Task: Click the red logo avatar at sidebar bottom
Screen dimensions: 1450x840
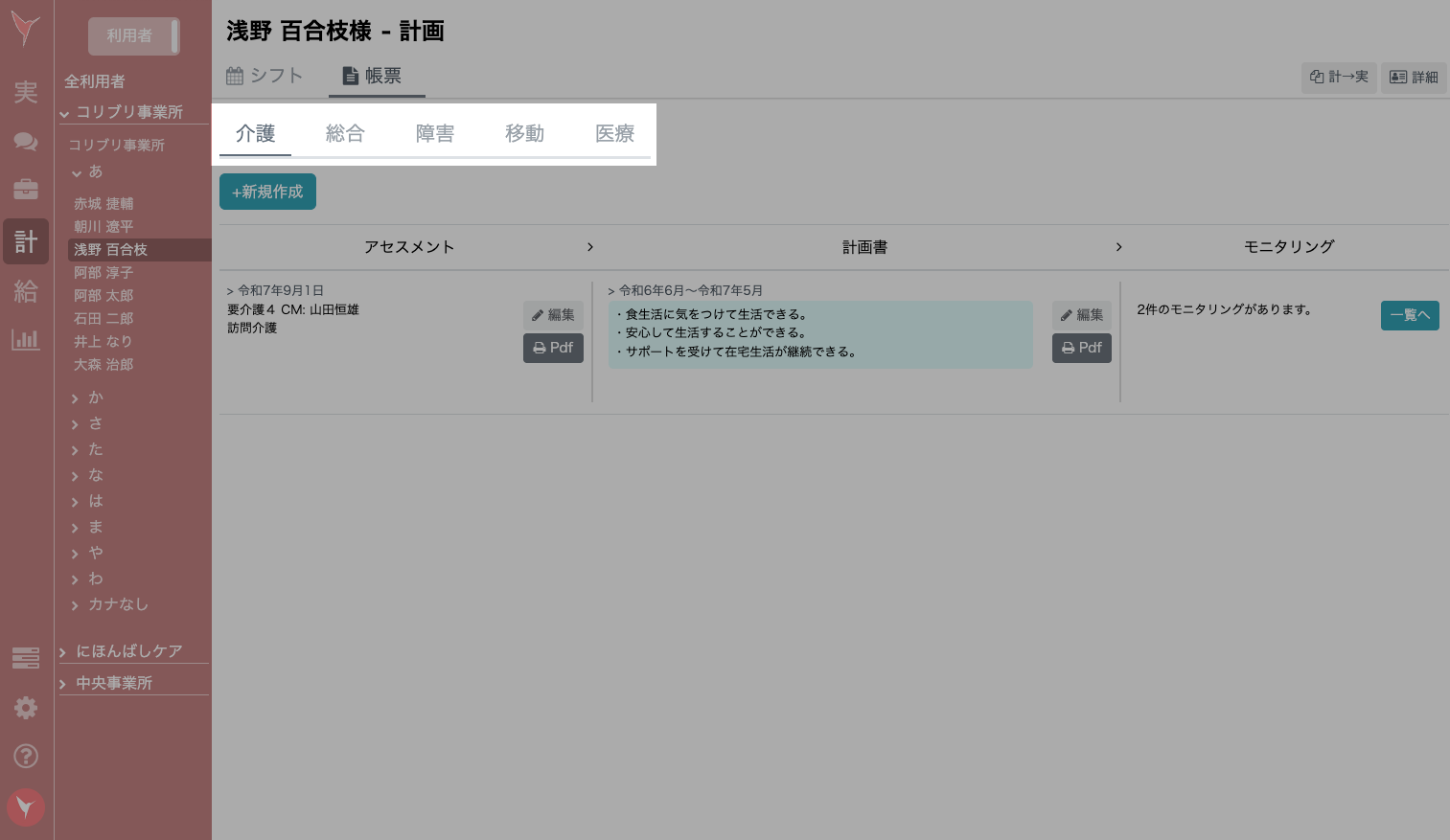Action: [x=26, y=807]
